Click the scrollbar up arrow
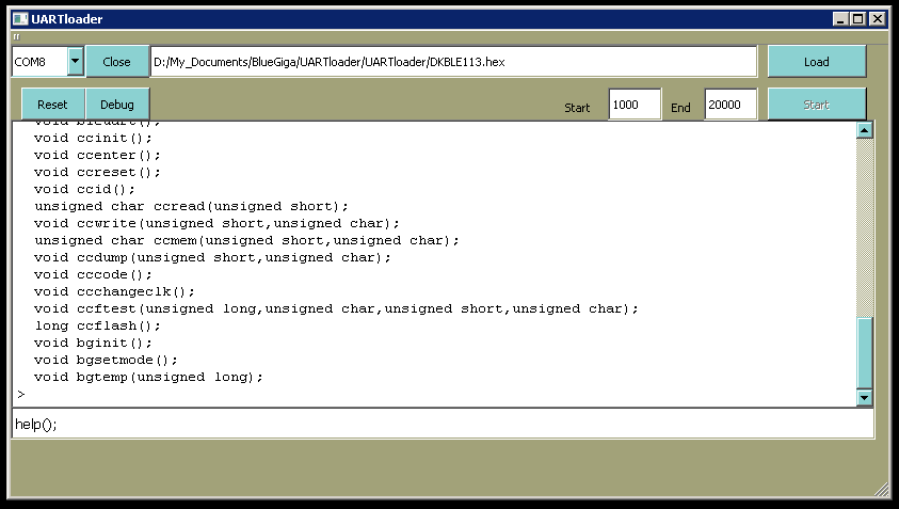Viewport: 899px width, 509px height. [x=864, y=130]
